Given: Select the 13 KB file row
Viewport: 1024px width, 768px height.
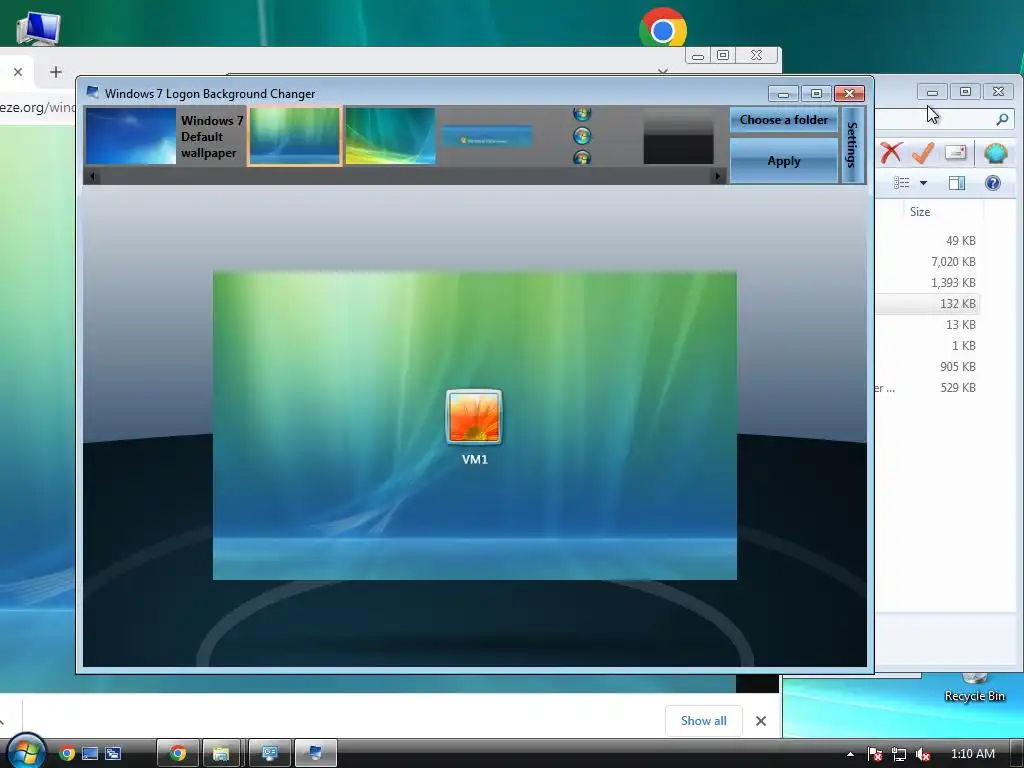Looking at the screenshot, I should tap(927, 325).
